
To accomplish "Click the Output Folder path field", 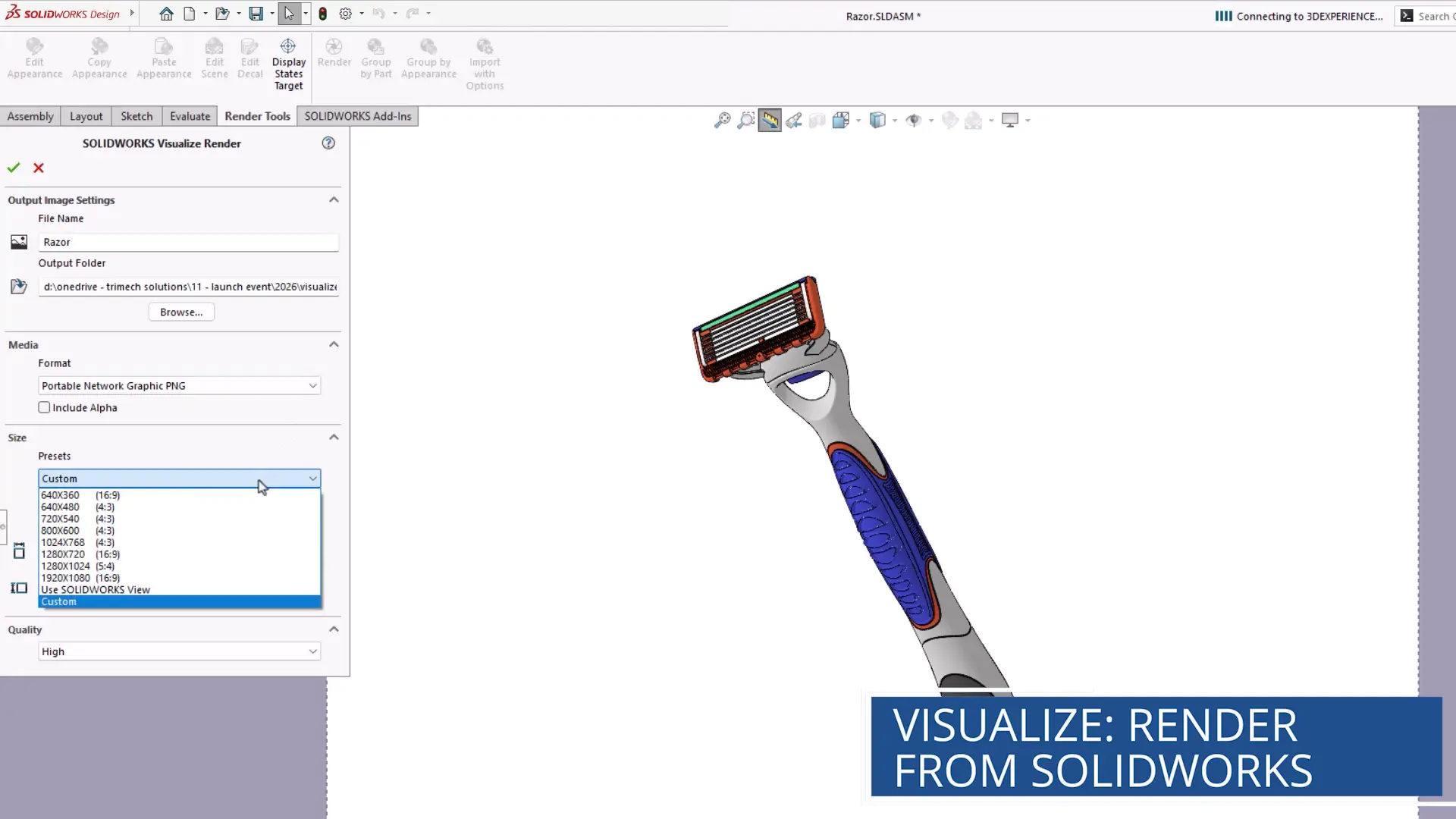I will 188,287.
